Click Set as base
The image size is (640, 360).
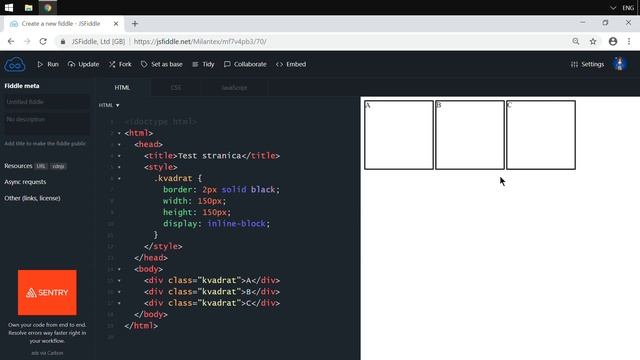162,64
